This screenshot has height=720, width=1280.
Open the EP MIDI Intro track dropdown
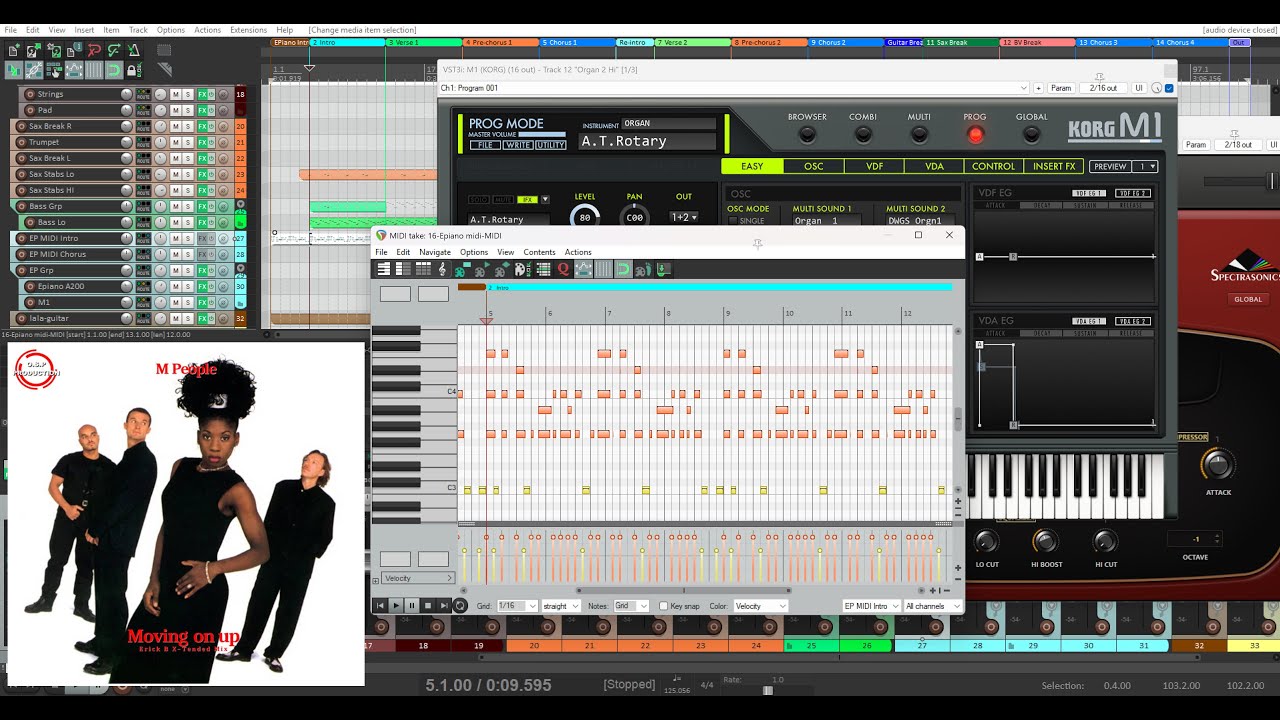[x=872, y=606]
